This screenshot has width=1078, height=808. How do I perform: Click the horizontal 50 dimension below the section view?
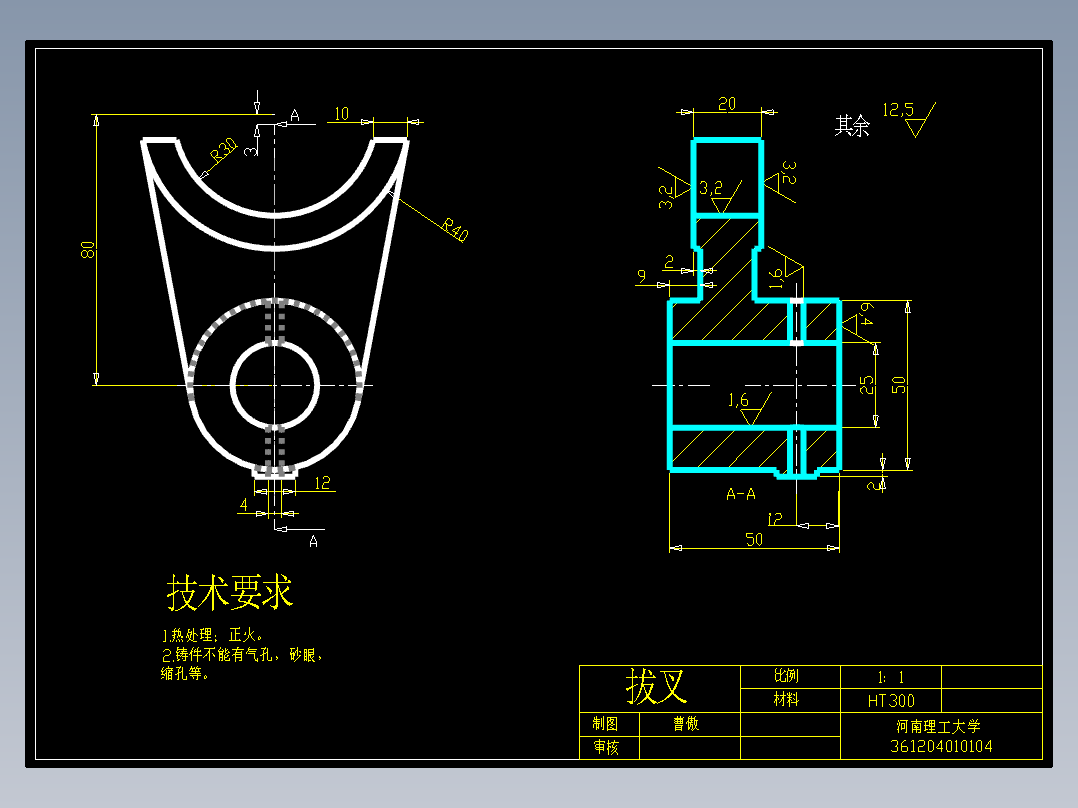(x=754, y=539)
